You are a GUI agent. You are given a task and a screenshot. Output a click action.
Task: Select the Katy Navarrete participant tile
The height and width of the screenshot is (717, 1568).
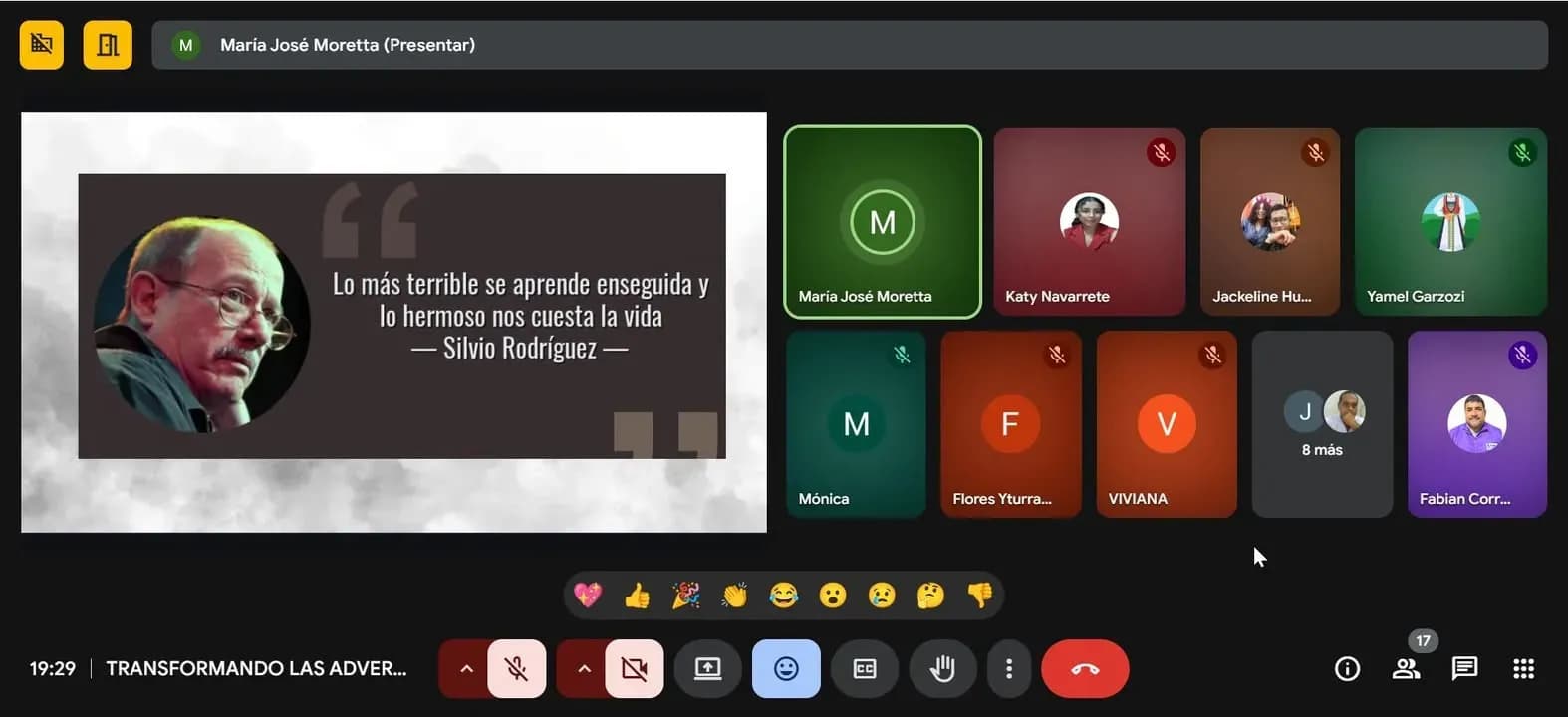[x=1090, y=222]
